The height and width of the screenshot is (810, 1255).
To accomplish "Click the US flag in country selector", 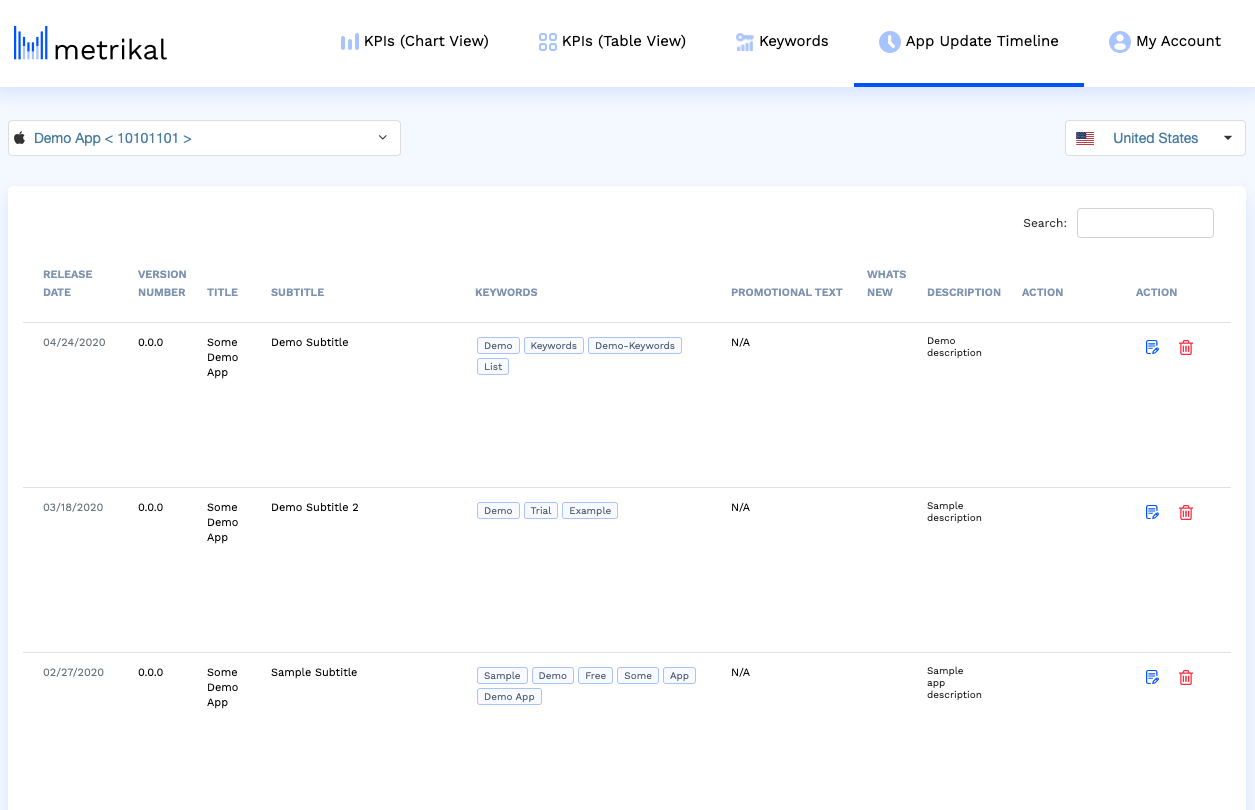I will (x=1085, y=139).
